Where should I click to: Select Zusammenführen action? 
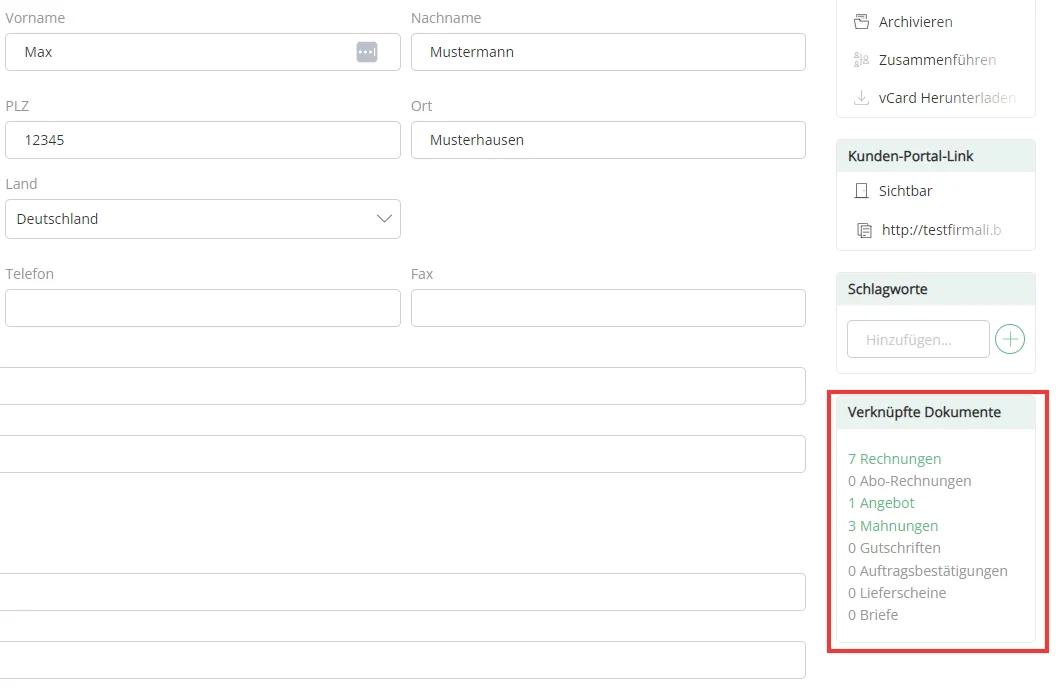[x=937, y=60]
